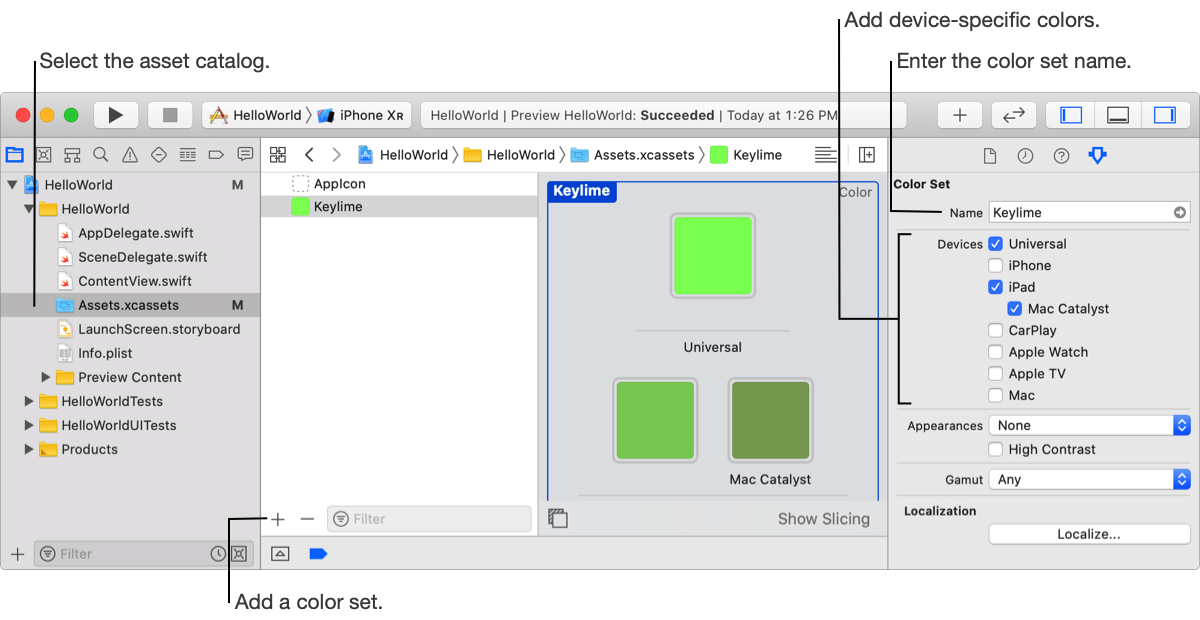Click the asset list Filter field

tap(430, 519)
